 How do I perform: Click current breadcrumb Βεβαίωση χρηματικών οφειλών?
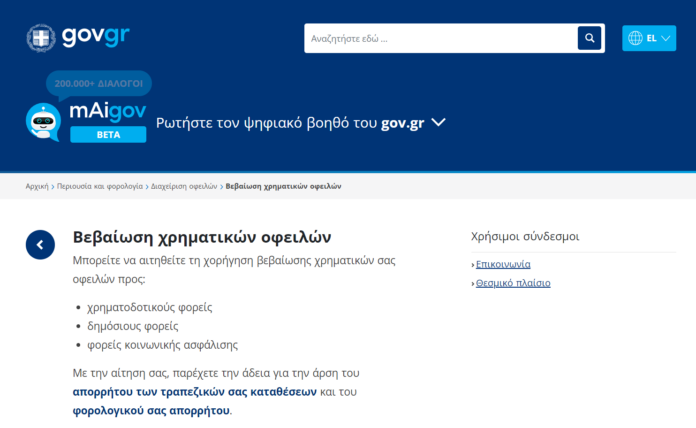[x=283, y=186]
